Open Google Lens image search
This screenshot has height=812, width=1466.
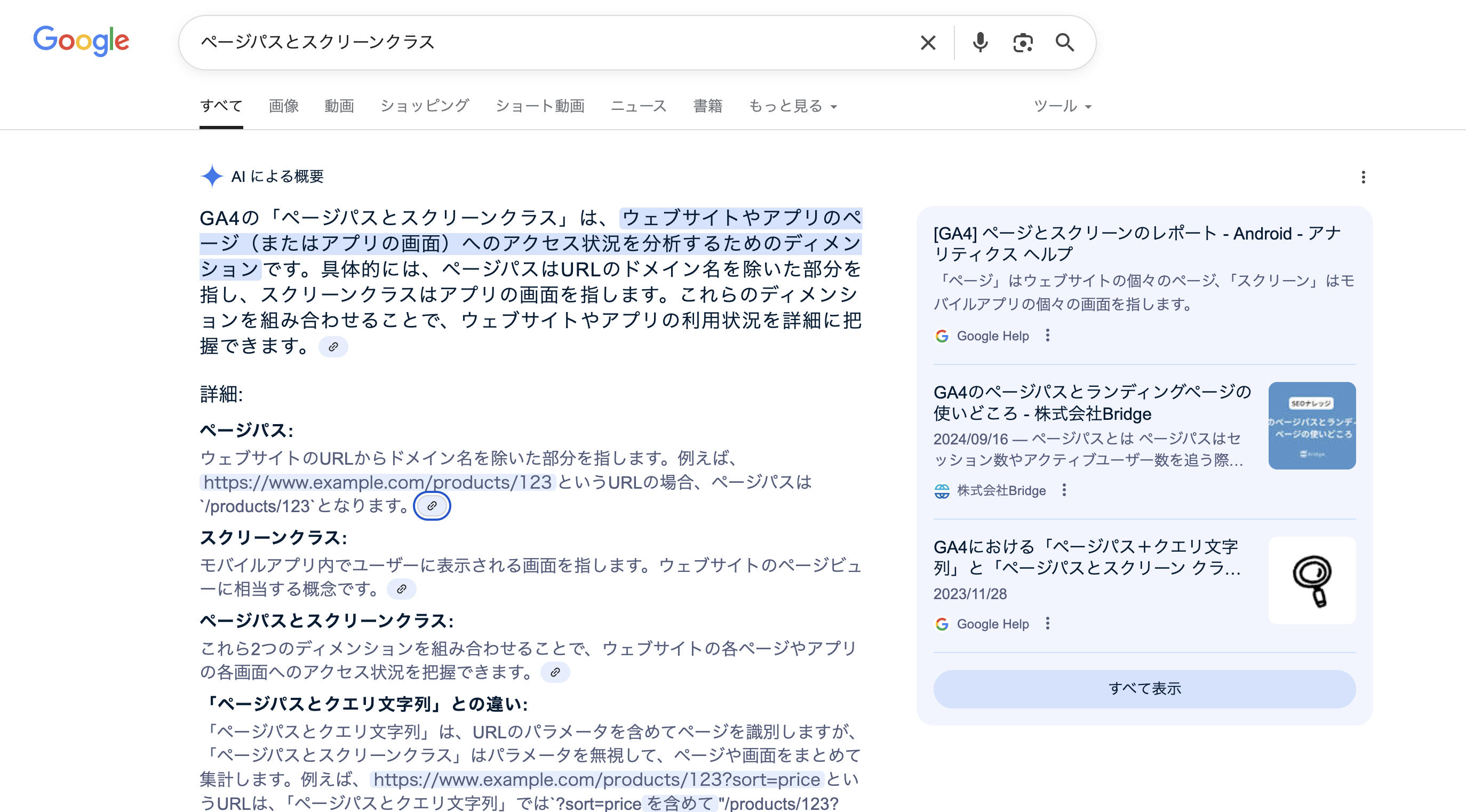1023,42
